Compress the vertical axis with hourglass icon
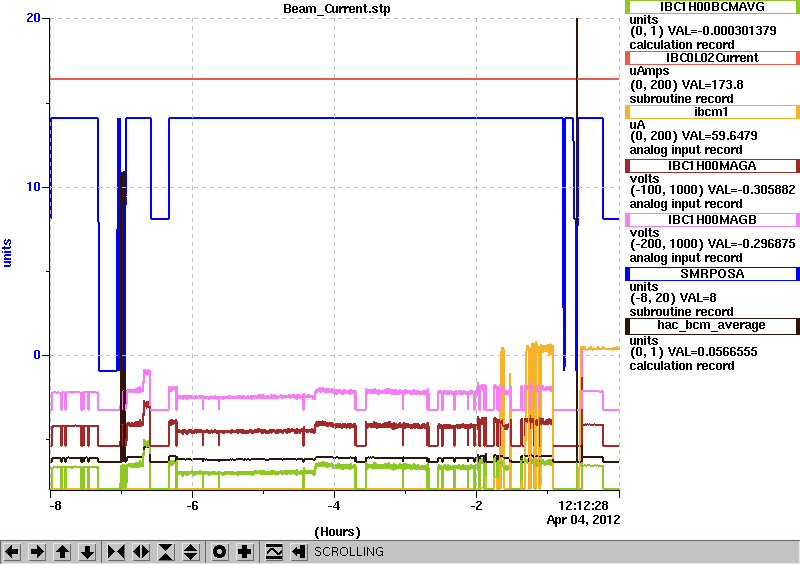The image size is (800, 564). point(166,552)
